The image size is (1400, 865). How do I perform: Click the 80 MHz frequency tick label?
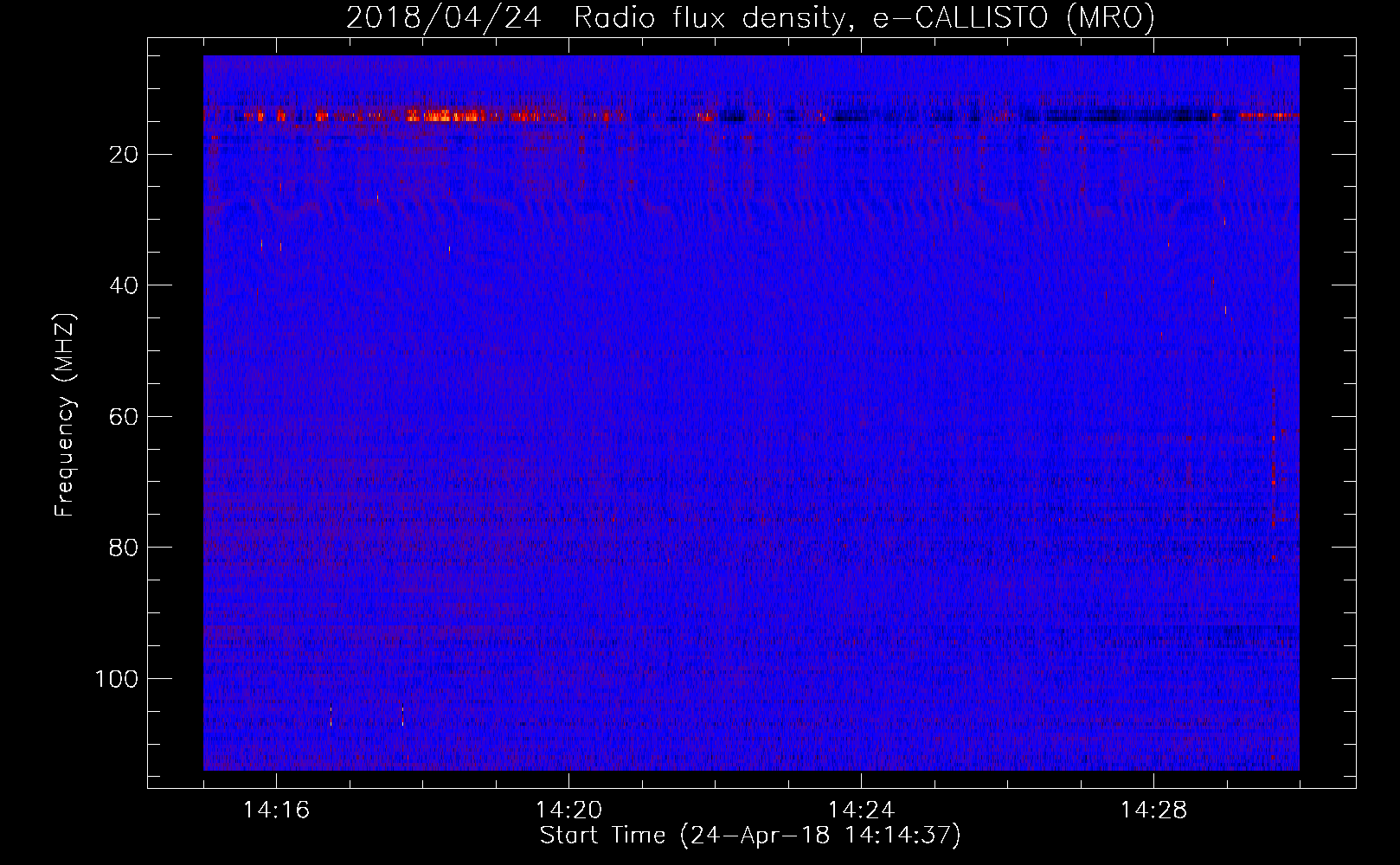coord(124,548)
